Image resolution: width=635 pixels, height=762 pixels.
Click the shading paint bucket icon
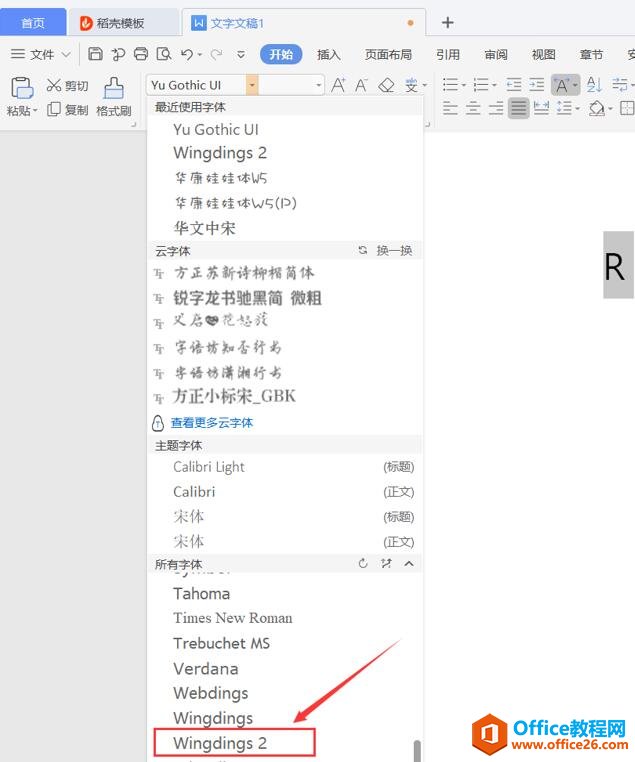click(x=597, y=108)
